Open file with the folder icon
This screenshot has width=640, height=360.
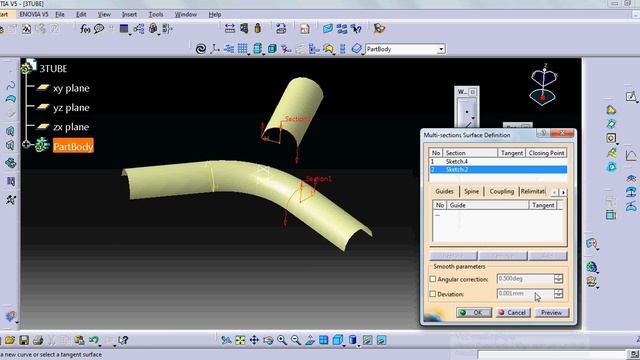click(10, 340)
